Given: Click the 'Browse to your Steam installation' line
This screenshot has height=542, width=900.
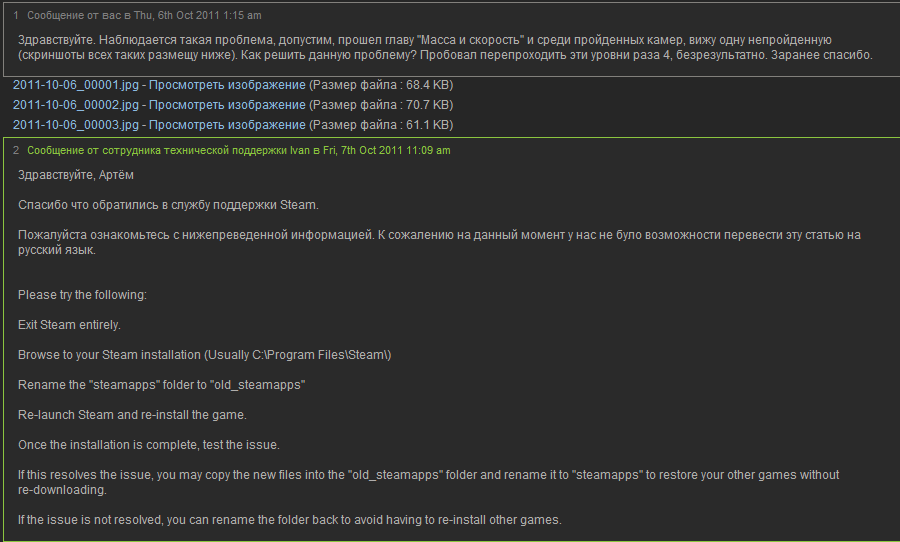Looking at the screenshot, I should (x=204, y=355).
